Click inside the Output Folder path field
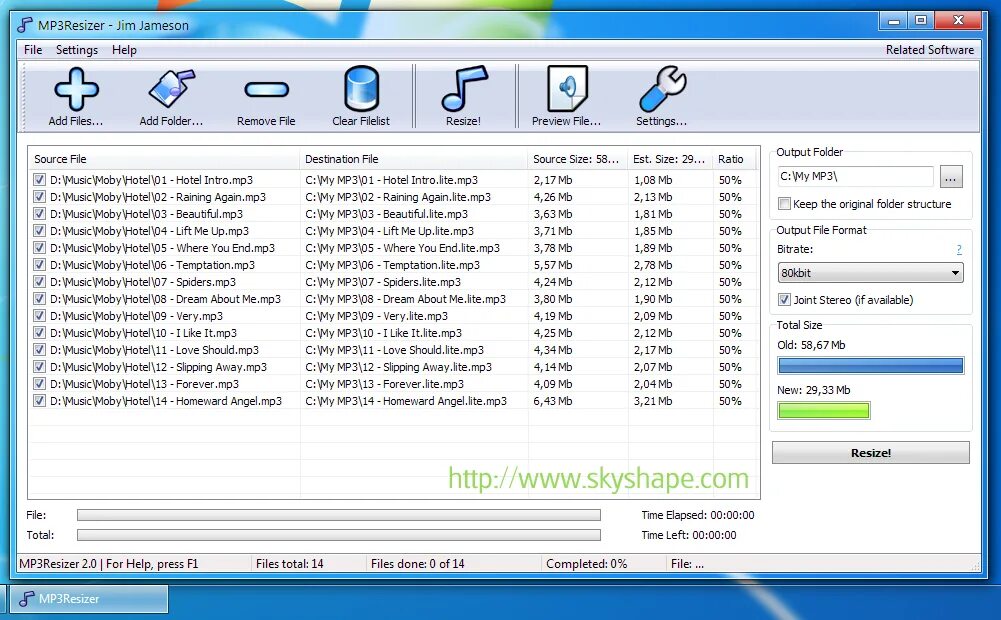The height and width of the screenshot is (620, 1001). [855, 176]
